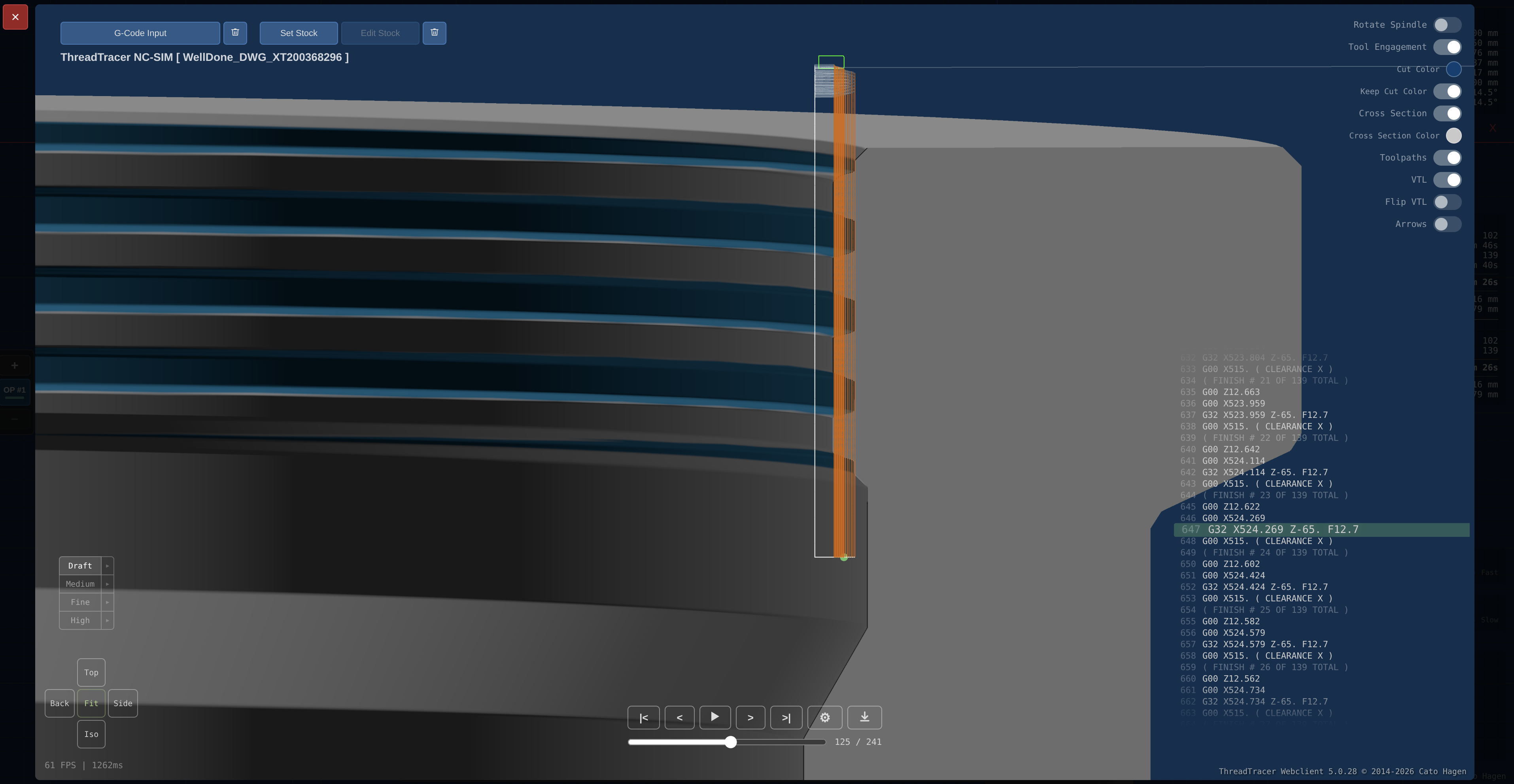Open the Set Stock dialog
This screenshot has width=1514, height=784.
pyautogui.click(x=298, y=33)
